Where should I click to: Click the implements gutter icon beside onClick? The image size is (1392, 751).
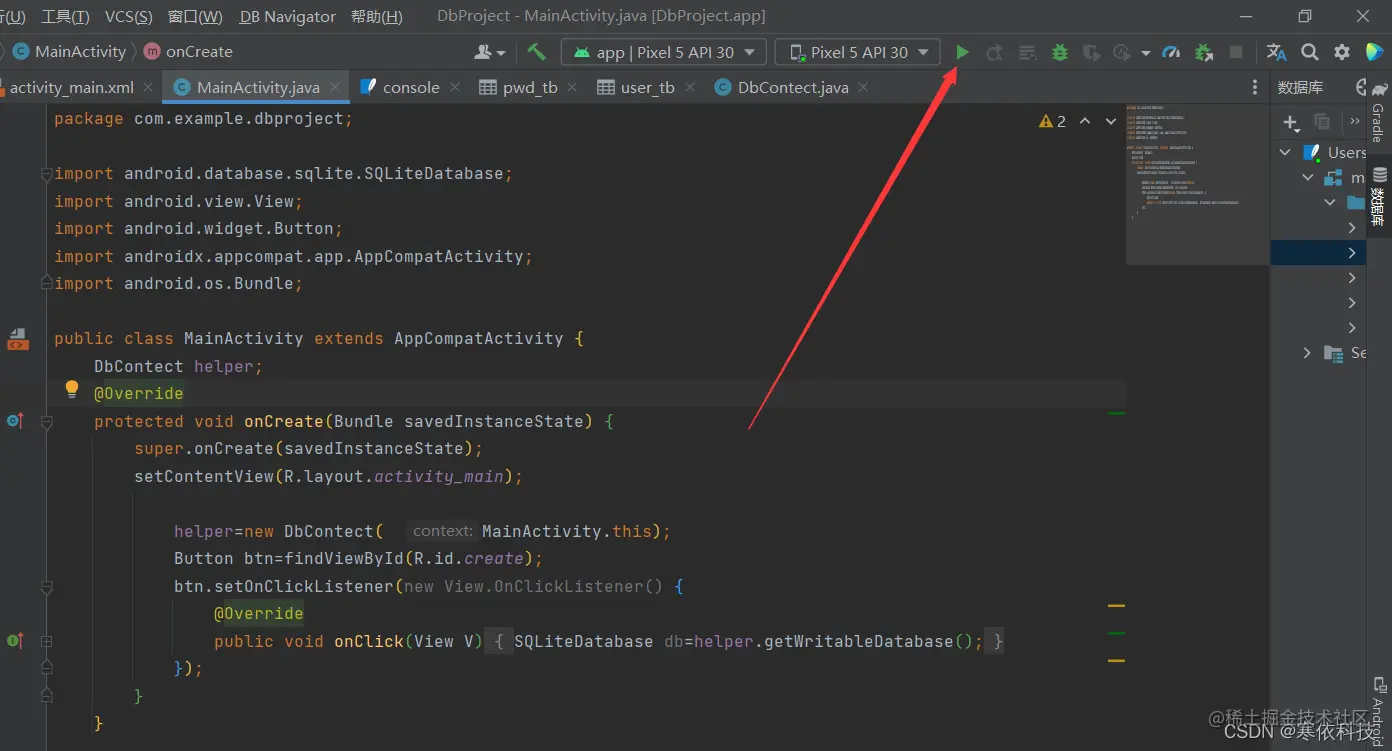[14, 640]
